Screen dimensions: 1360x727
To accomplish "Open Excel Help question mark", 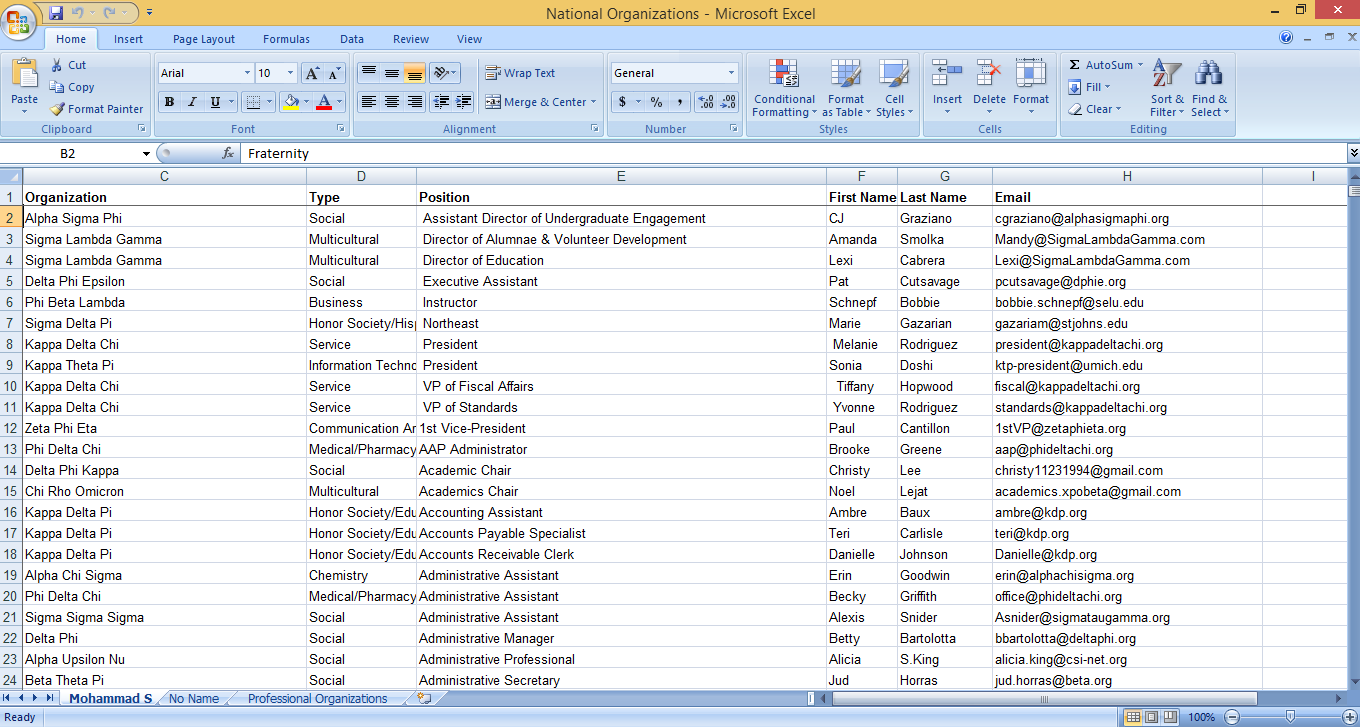I will click(x=1286, y=38).
